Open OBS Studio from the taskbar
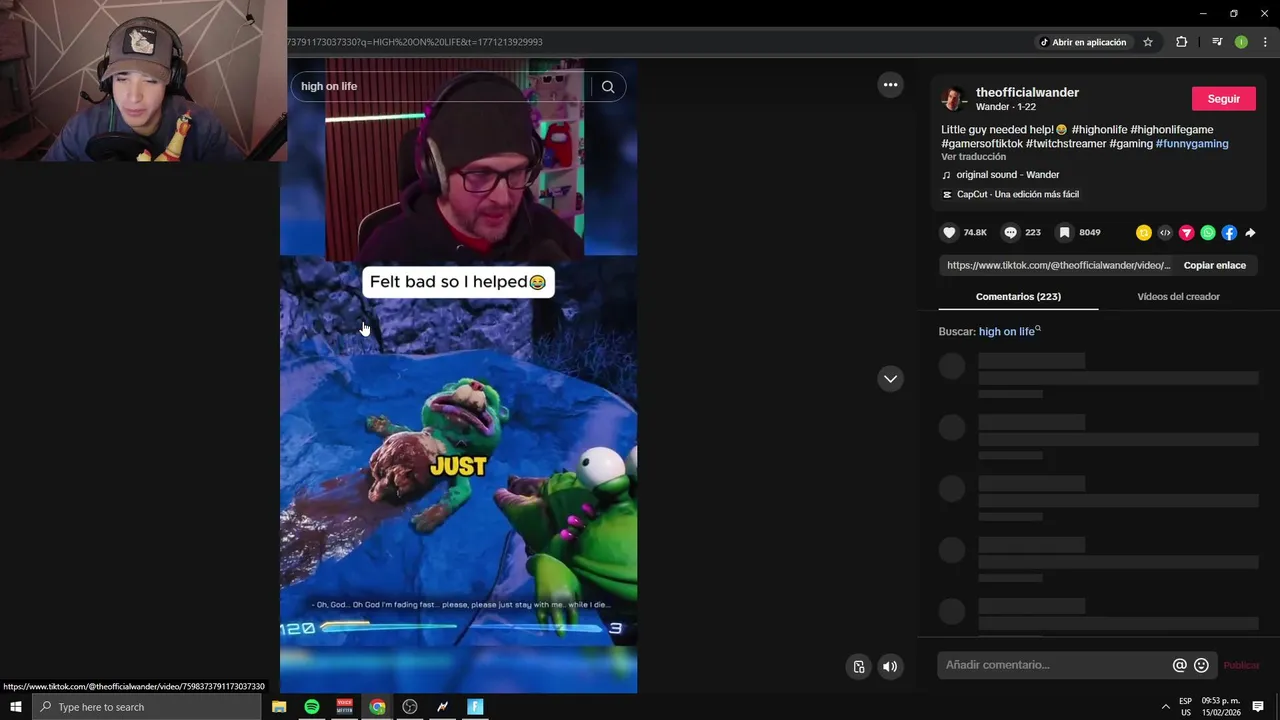 pyautogui.click(x=410, y=707)
